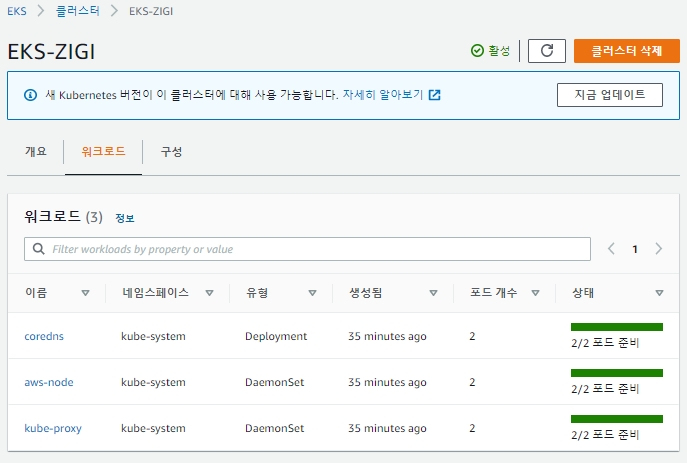Go to previous workloads page arrow
Image resolution: width=687 pixels, height=463 pixels.
click(x=611, y=249)
